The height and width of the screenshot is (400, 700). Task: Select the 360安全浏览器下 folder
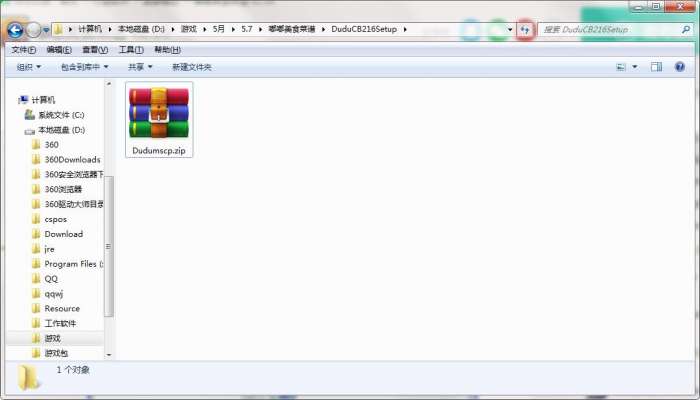click(x=74, y=175)
